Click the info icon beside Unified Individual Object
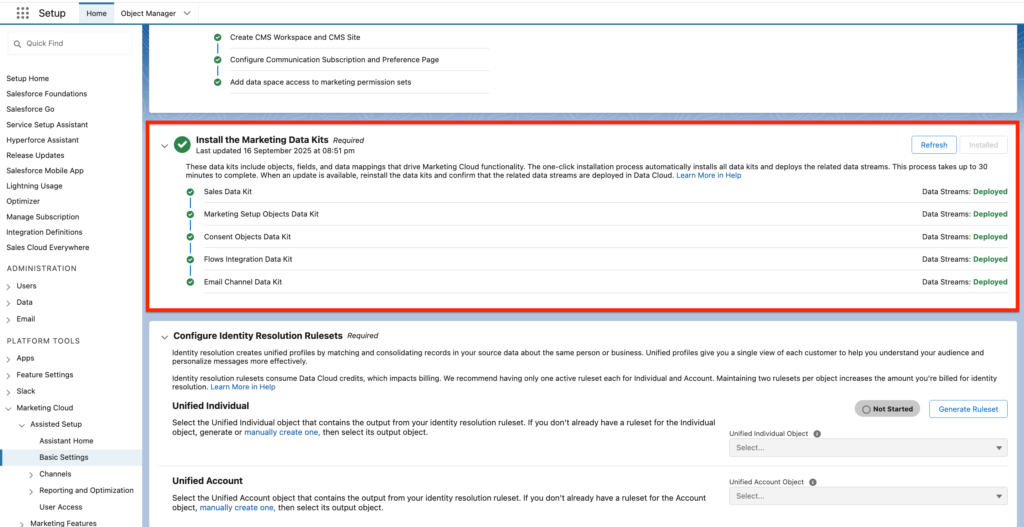Screen dimensions: 1024x527 [817, 434]
